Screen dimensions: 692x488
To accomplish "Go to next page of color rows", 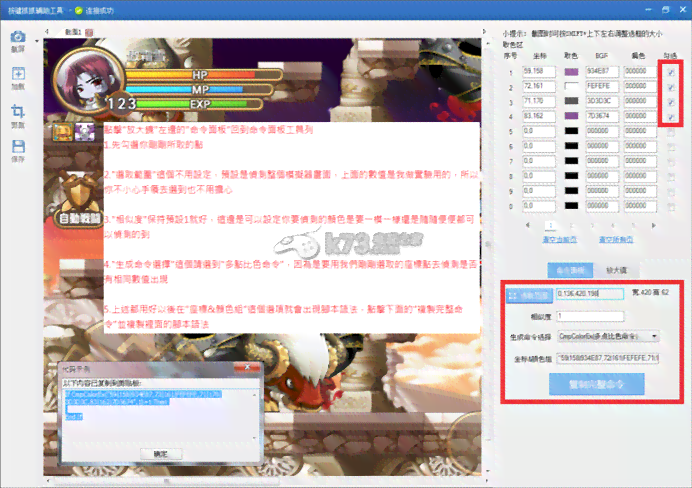I will point(654,225).
